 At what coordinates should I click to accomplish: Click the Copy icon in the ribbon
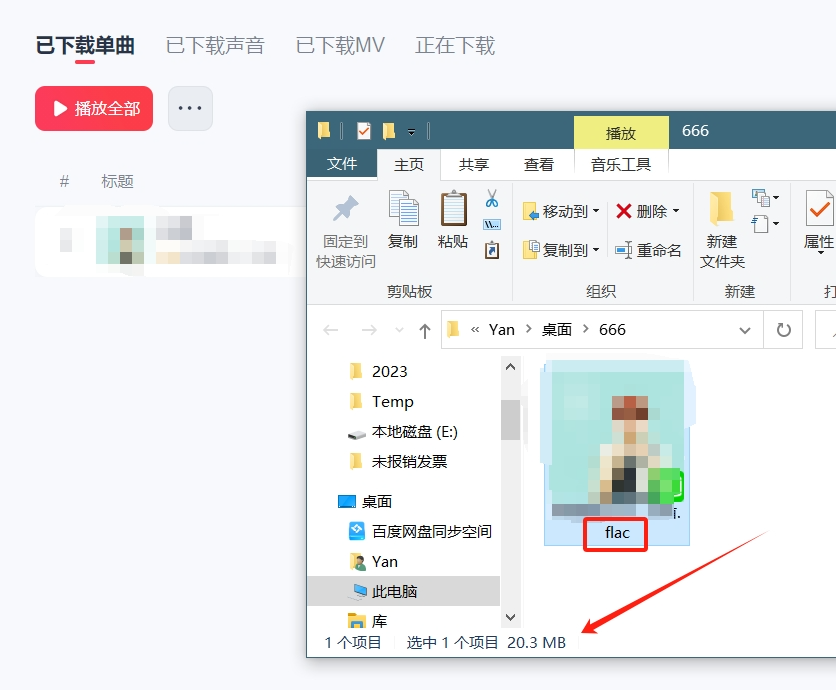coord(403,210)
